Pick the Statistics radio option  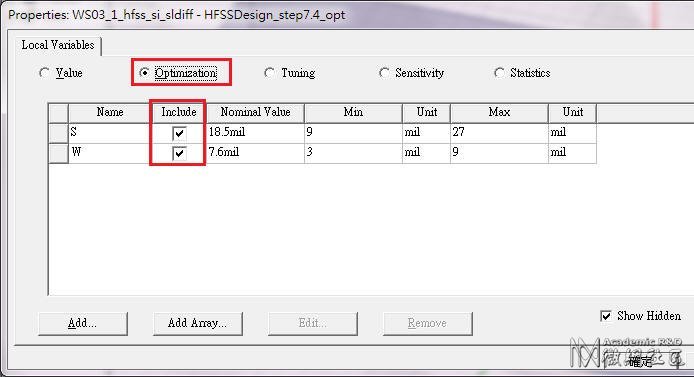click(499, 73)
